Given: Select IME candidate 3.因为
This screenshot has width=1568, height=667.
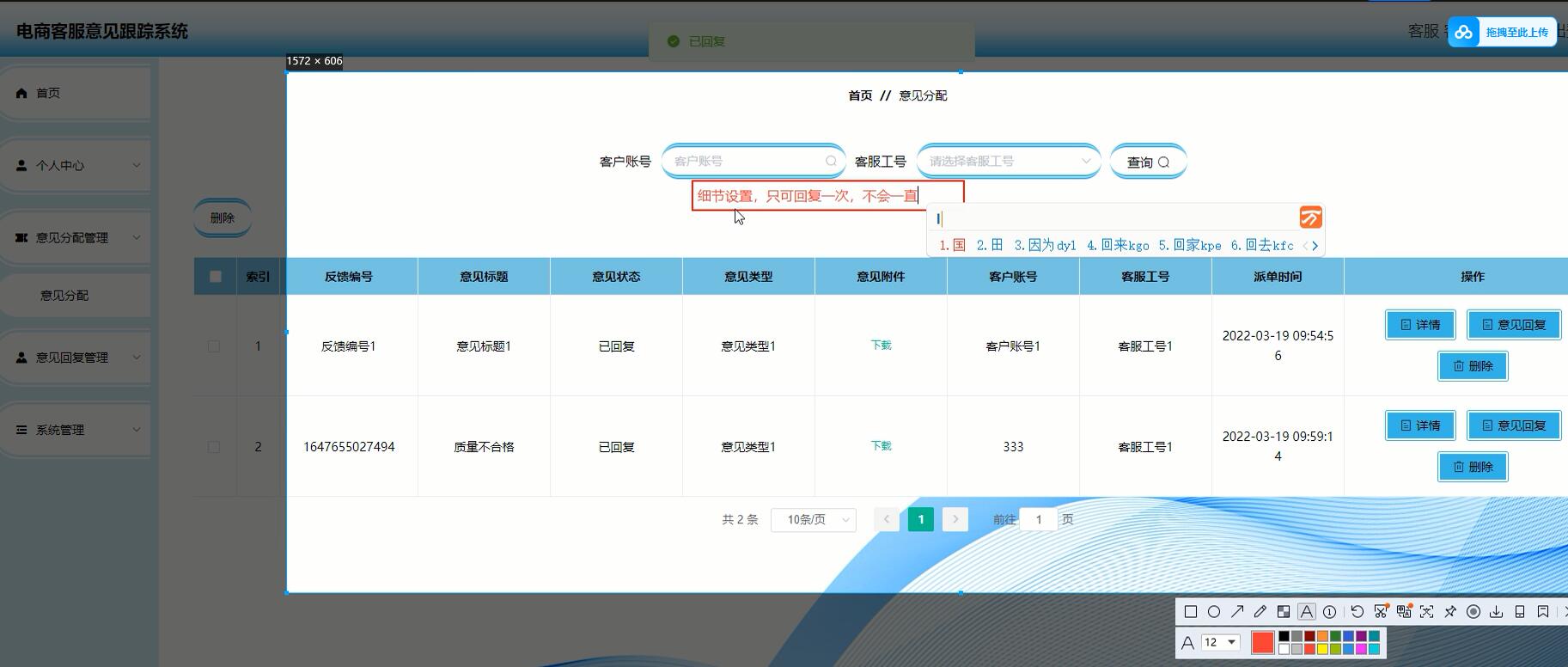Looking at the screenshot, I should click(1045, 245).
